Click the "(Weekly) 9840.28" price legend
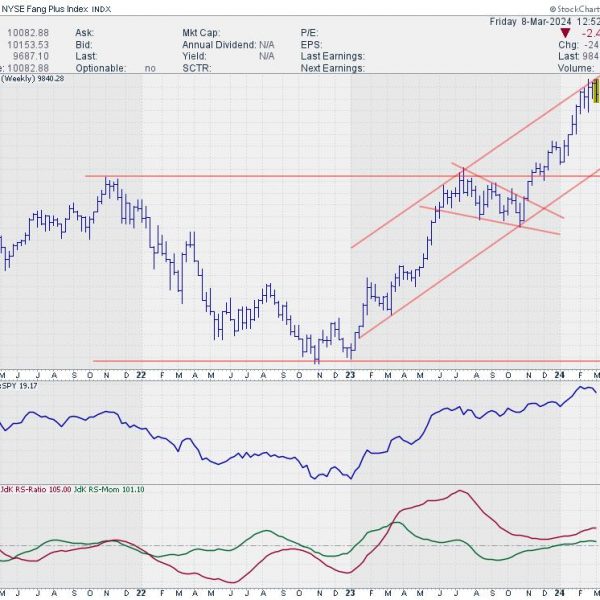 click(x=32, y=78)
